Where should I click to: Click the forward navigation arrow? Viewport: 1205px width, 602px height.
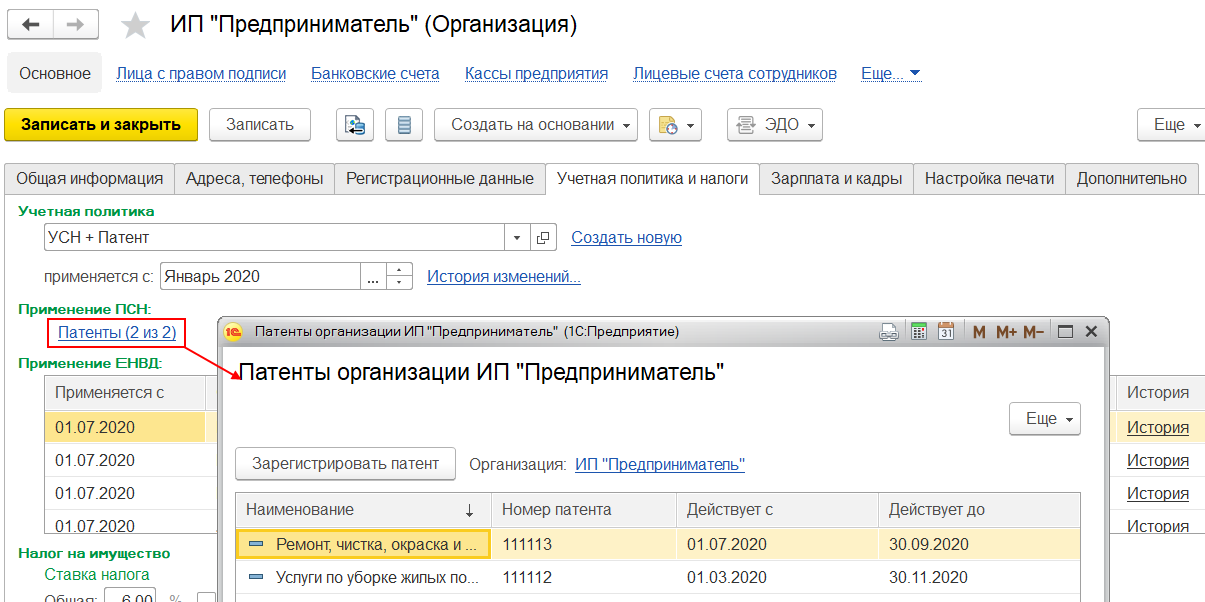pos(75,24)
